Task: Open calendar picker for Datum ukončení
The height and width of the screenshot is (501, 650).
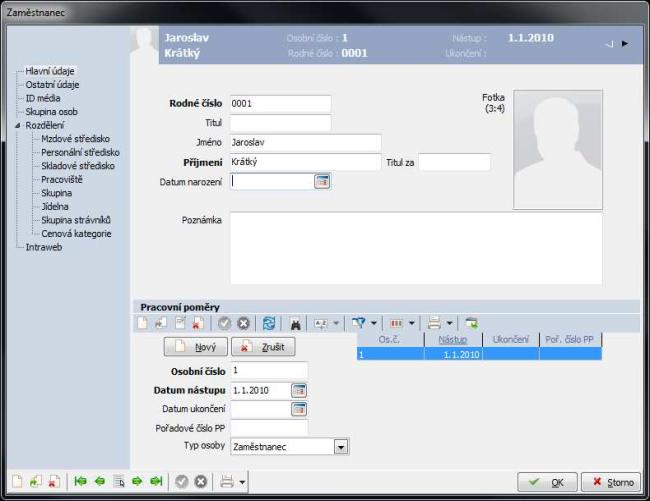Action: 299,409
